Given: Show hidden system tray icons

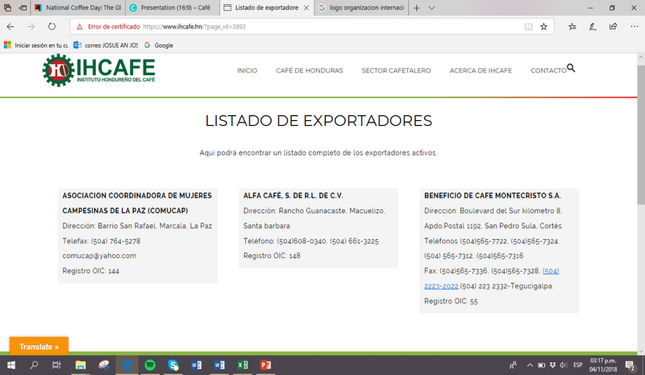Looking at the screenshot, I should 530,365.
